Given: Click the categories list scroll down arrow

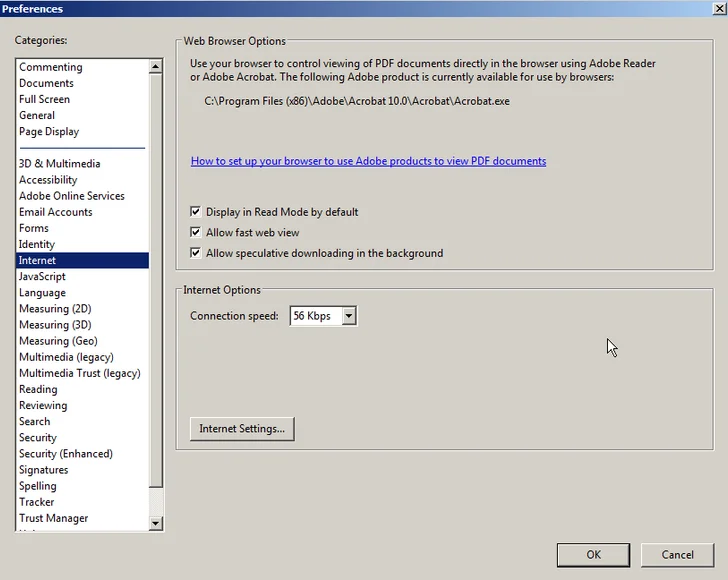Looking at the screenshot, I should click(156, 523).
